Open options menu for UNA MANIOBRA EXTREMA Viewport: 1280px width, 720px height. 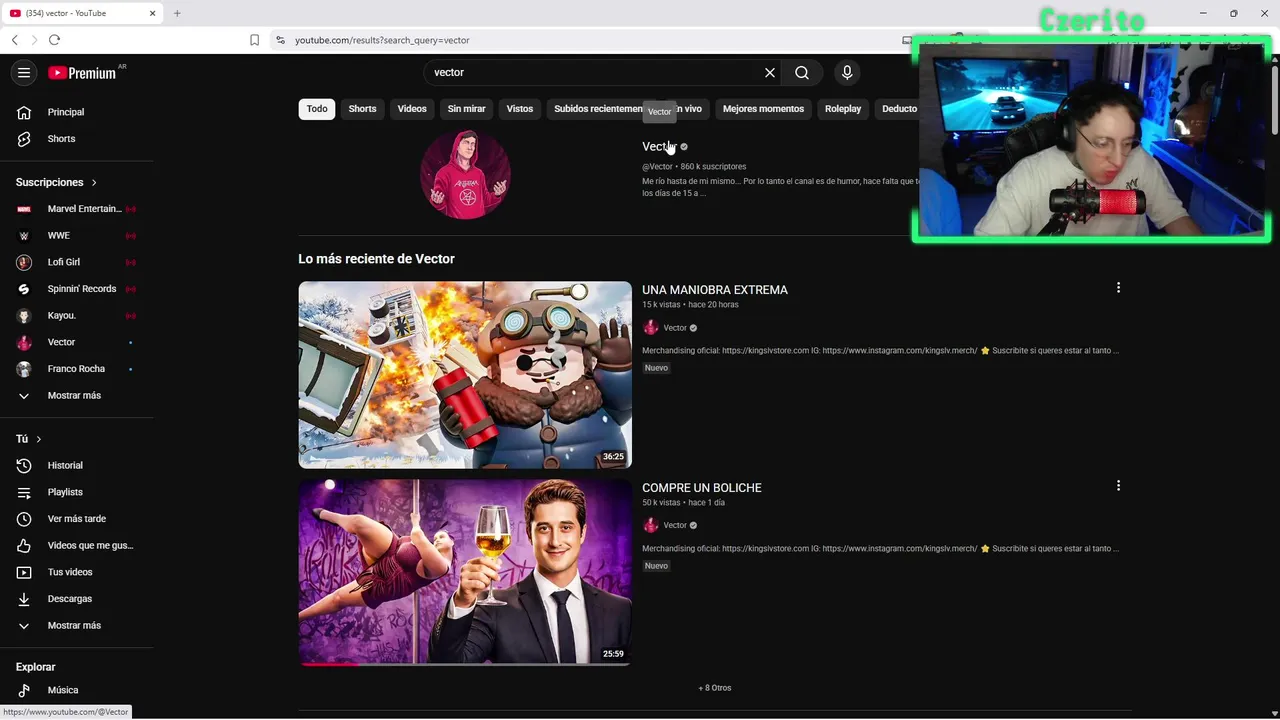tap(1118, 288)
